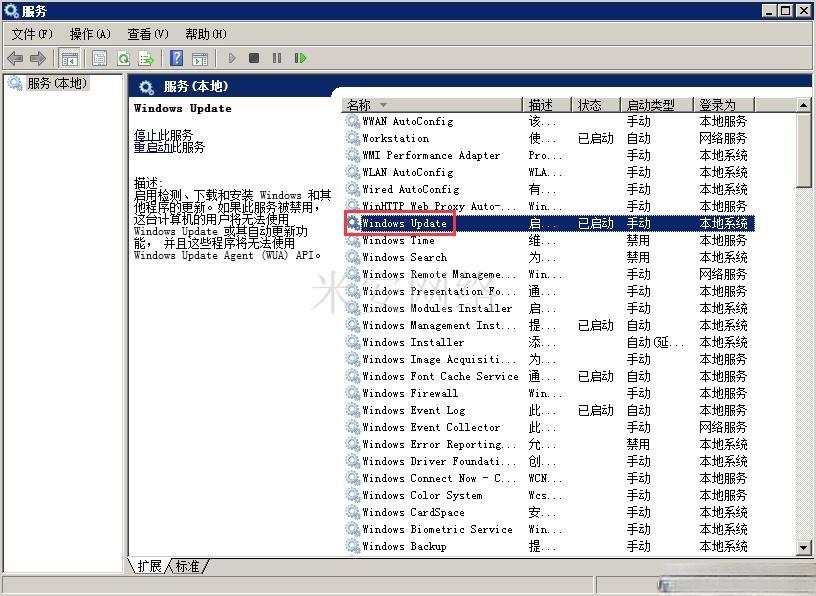Sort by the 名称 column header
816x596 pixels.
(432, 105)
